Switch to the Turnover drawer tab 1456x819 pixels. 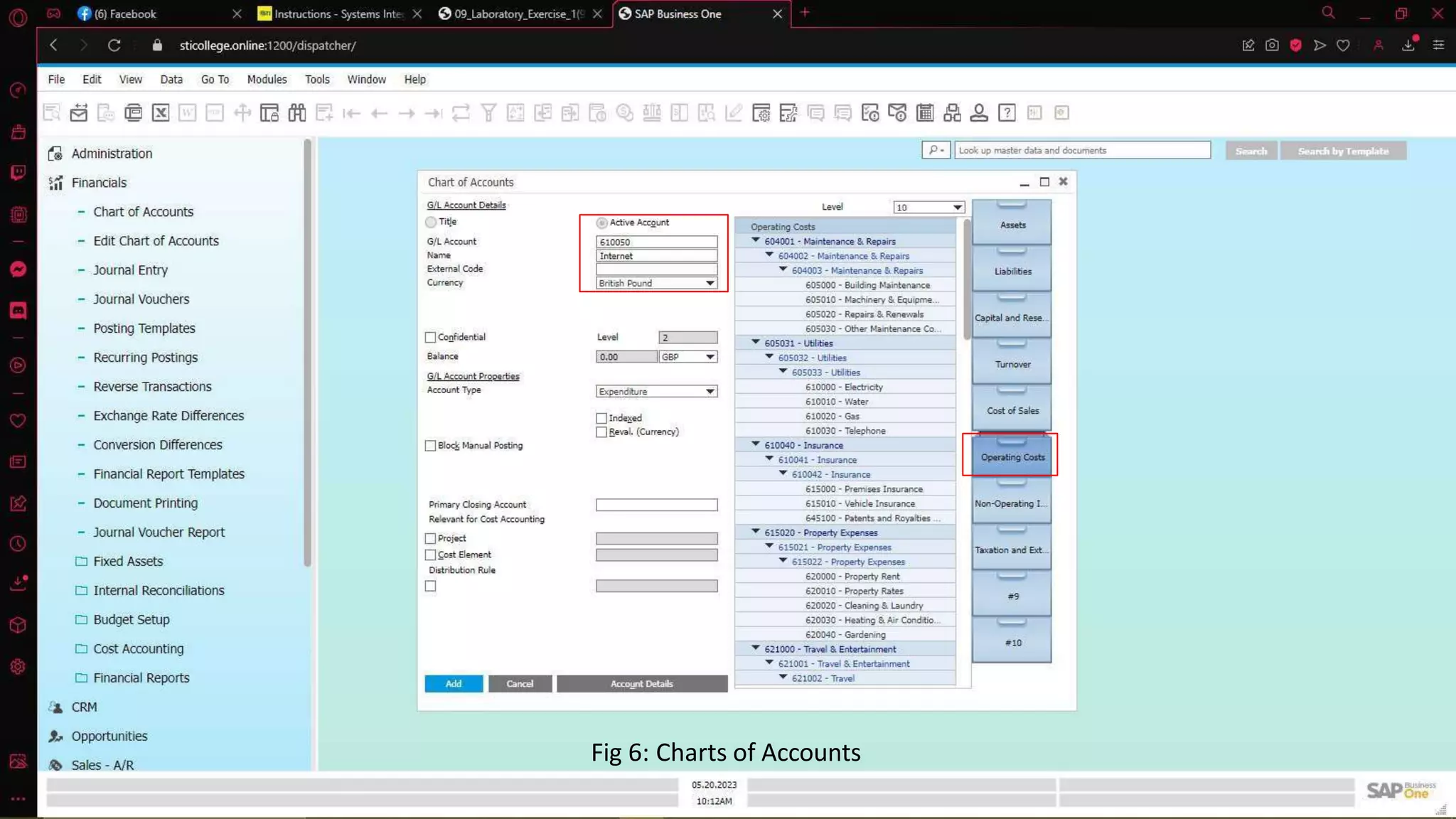tap(1012, 364)
